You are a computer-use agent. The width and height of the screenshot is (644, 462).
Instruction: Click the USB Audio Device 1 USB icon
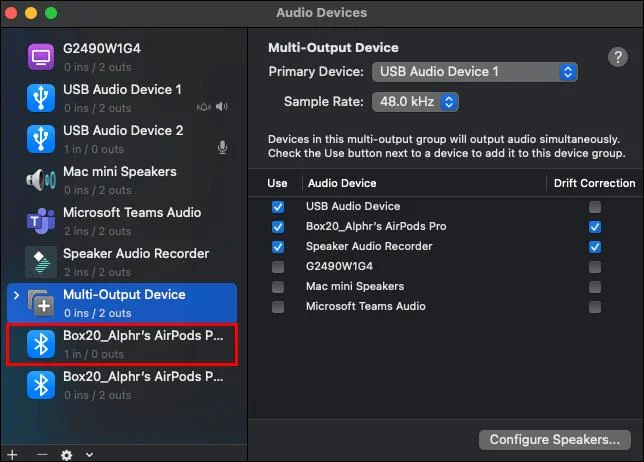[41, 98]
